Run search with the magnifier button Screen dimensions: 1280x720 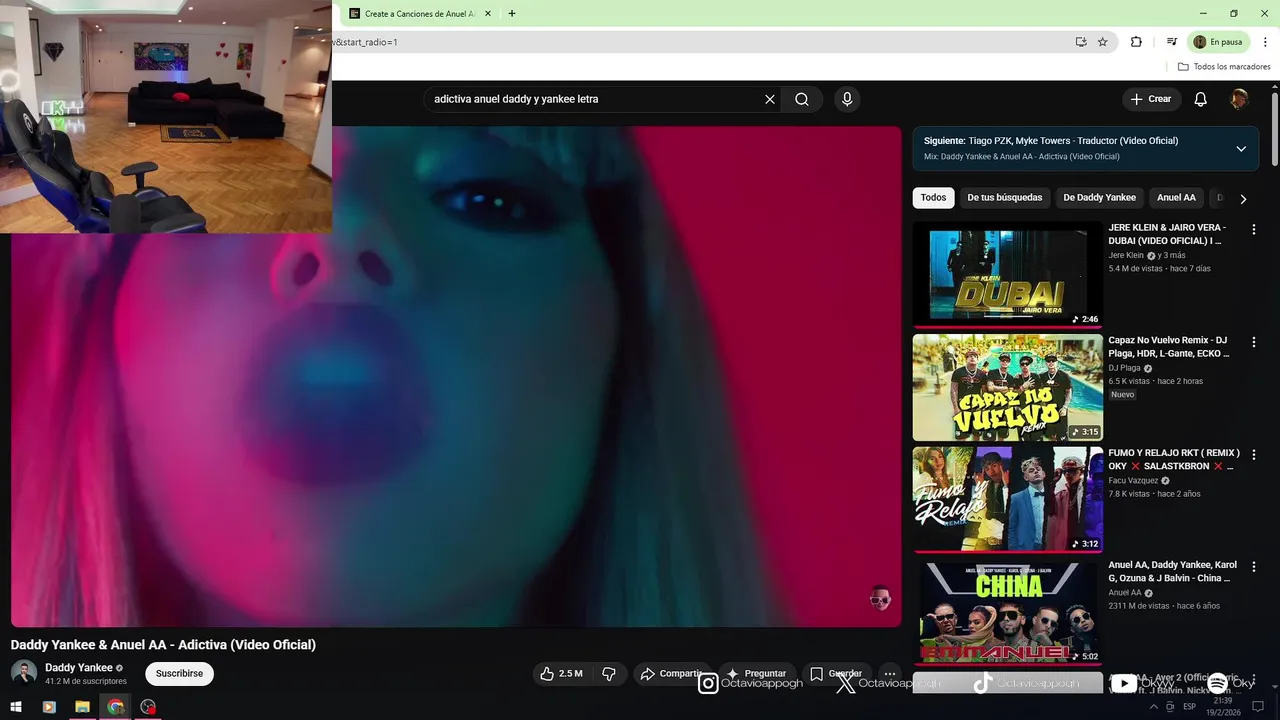tap(802, 99)
